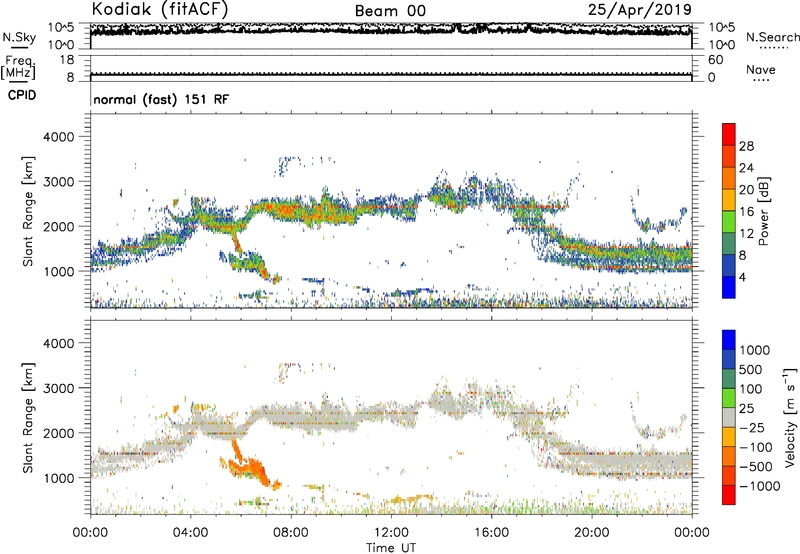Select the "CPID" row label
This screenshot has width=800, height=554.
point(22,95)
